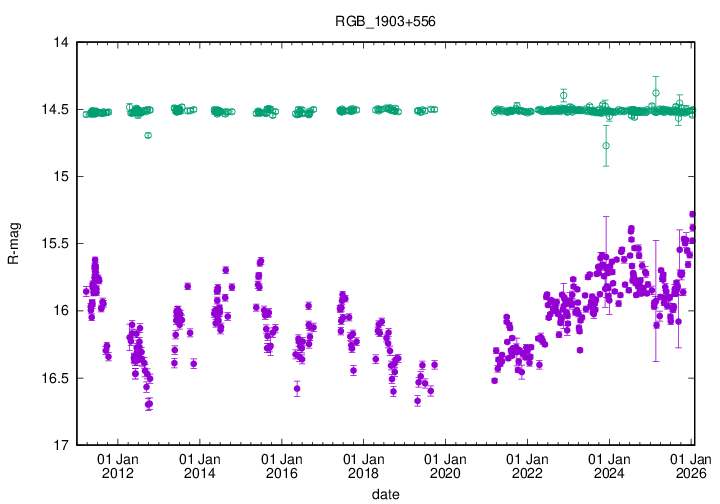Click the 01 Jan 2016 x-axis label
Screen dimensions: 720x504
pyautogui.click(x=281, y=464)
